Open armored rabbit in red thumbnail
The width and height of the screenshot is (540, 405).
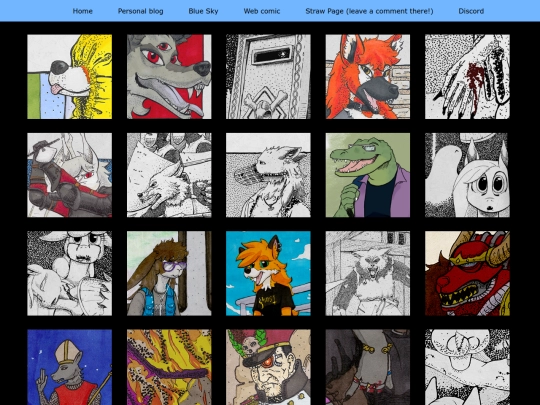pyautogui.click(x=70, y=175)
